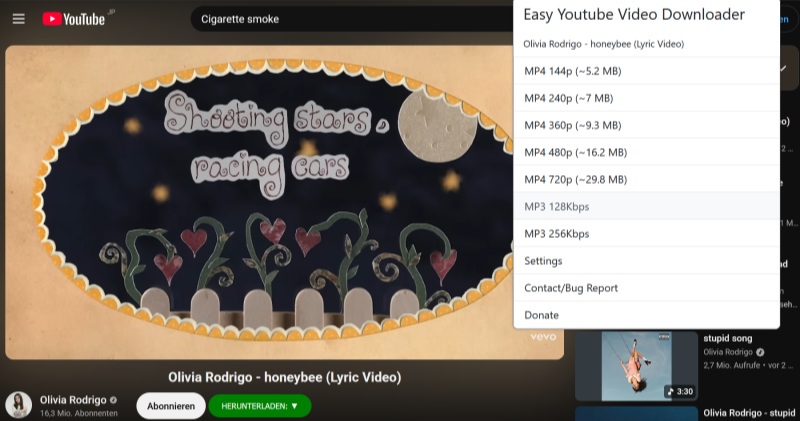This screenshot has width=800, height=421.
Task: Download MP4 720p (~29.8 MB)
Action: [x=646, y=179]
